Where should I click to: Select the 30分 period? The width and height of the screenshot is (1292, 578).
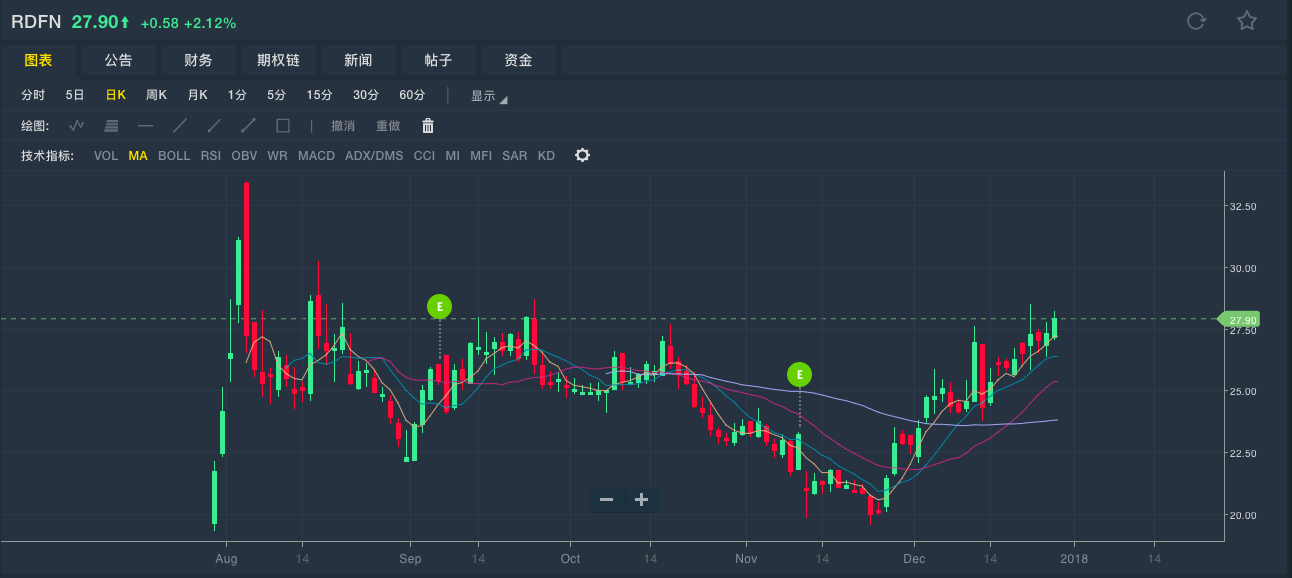pos(366,95)
